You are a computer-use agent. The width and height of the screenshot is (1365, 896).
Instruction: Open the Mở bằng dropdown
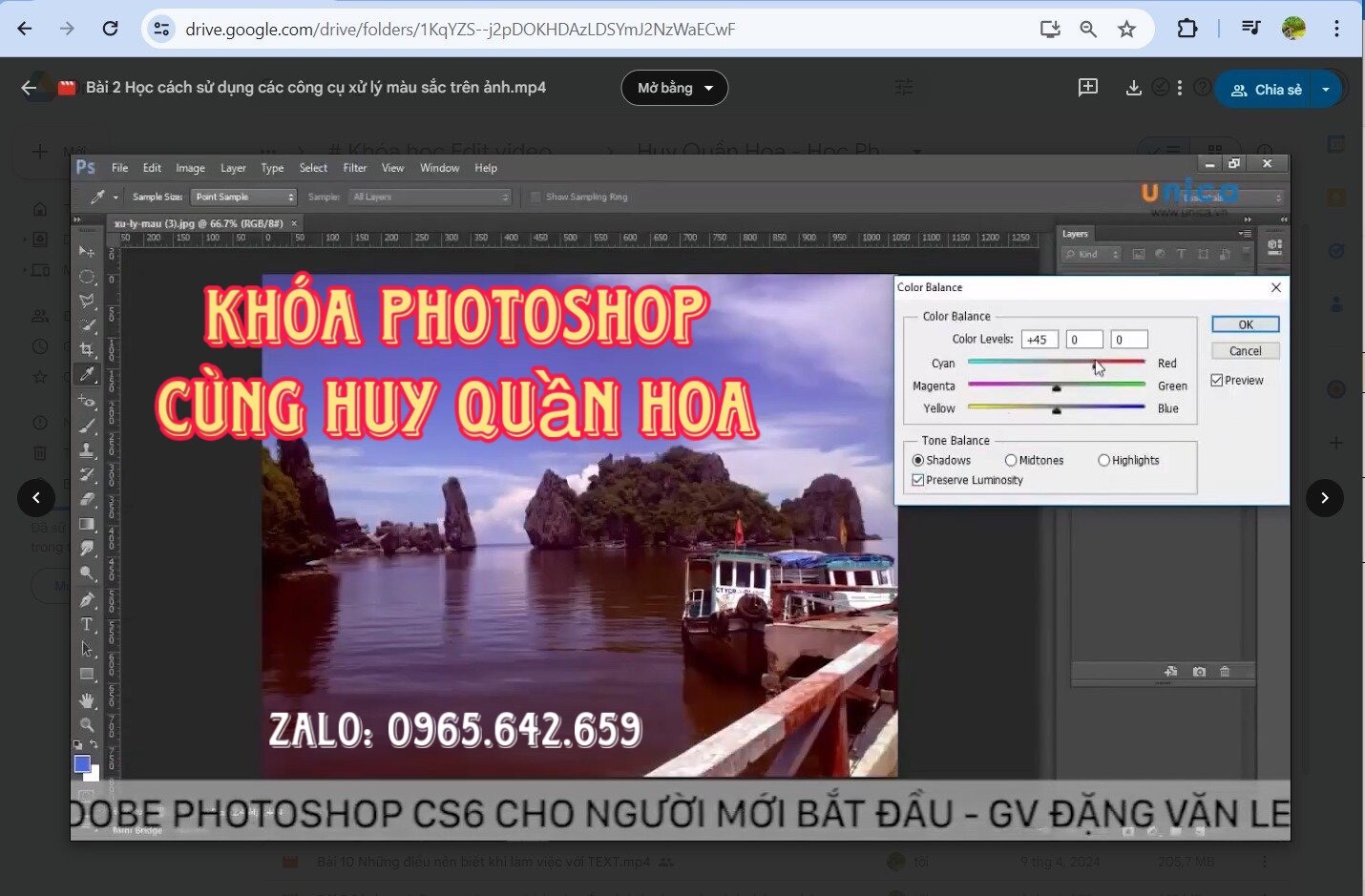(675, 88)
